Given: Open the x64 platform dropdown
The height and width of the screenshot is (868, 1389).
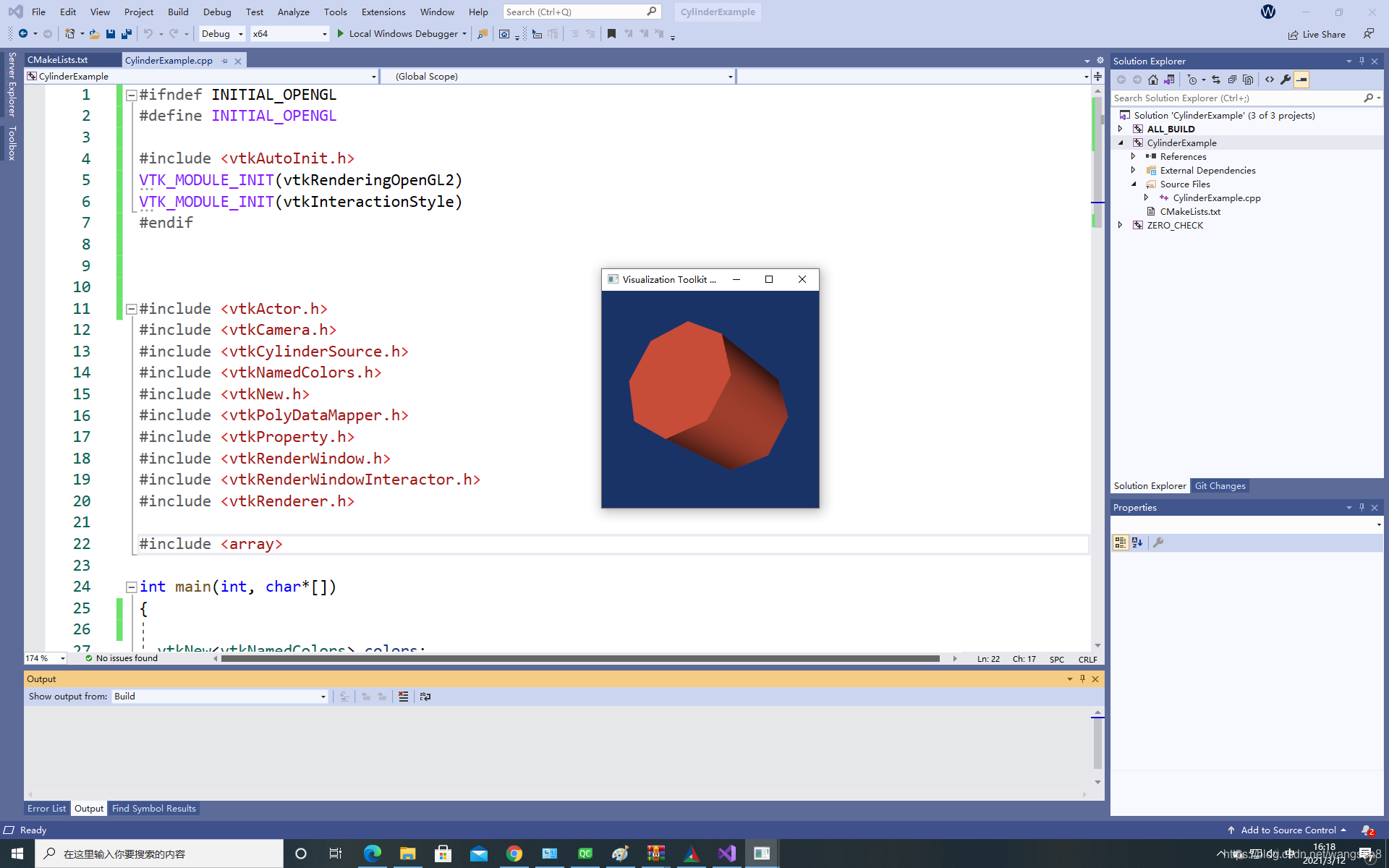Looking at the screenshot, I should tap(289, 34).
